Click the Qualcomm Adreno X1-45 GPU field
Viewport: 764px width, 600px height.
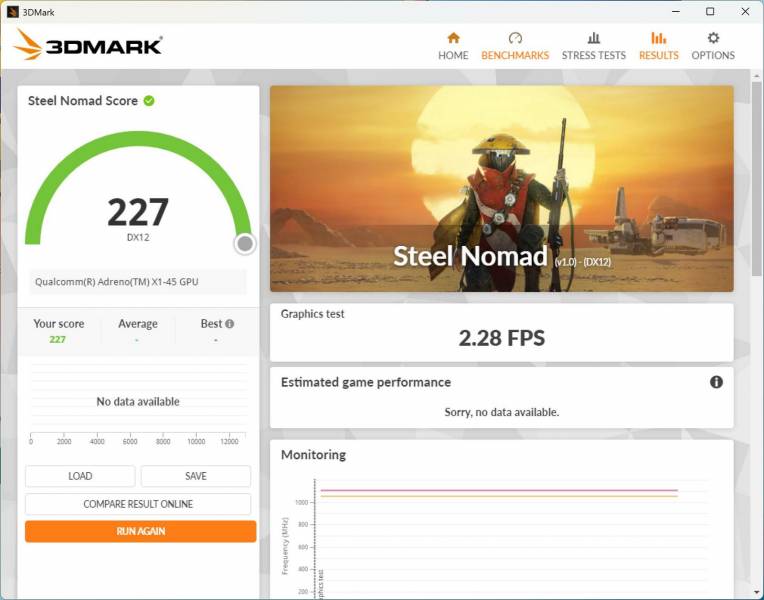coord(138,282)
